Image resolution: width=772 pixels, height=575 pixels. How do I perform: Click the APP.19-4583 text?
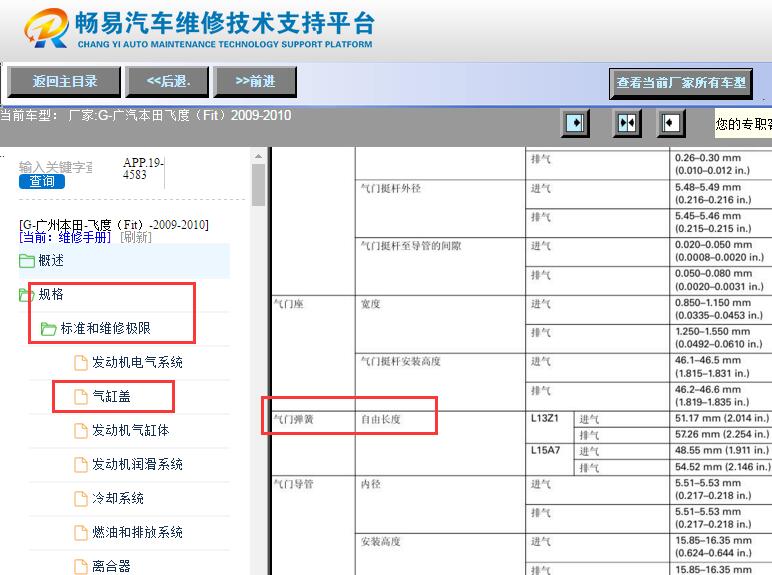click(x=143, y=168)
